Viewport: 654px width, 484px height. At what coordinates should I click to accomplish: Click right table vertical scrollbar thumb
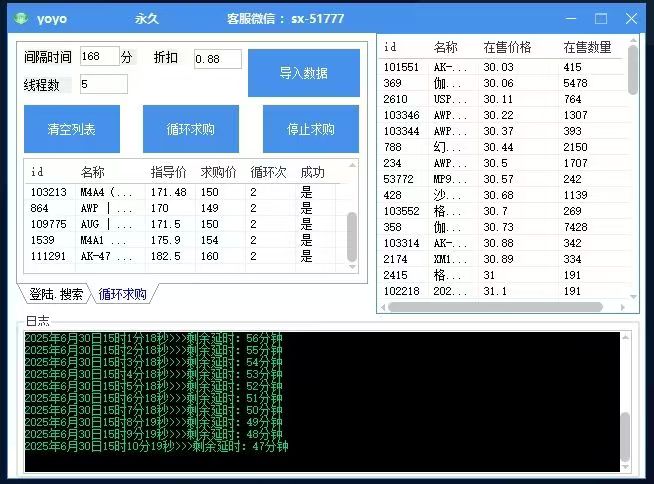(x=633, y=70)
